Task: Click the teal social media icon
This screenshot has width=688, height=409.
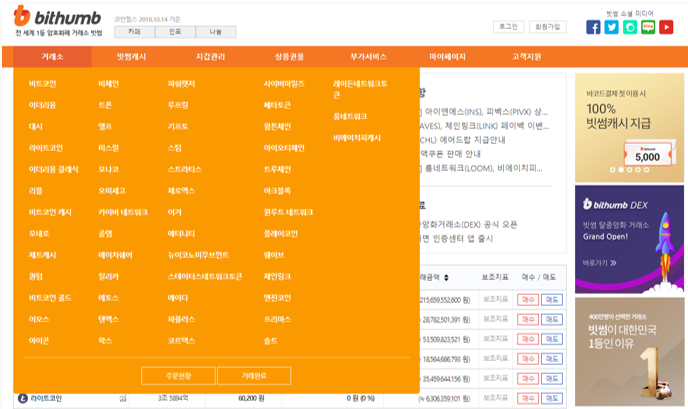Action: pyautogui.click(x=630, y=27)
